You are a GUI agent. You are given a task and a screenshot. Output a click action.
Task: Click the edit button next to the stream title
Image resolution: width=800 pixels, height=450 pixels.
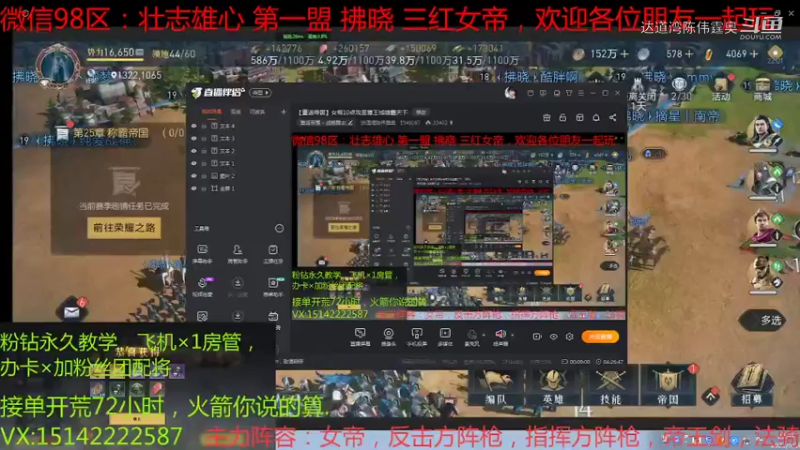(x=421, y=112)
